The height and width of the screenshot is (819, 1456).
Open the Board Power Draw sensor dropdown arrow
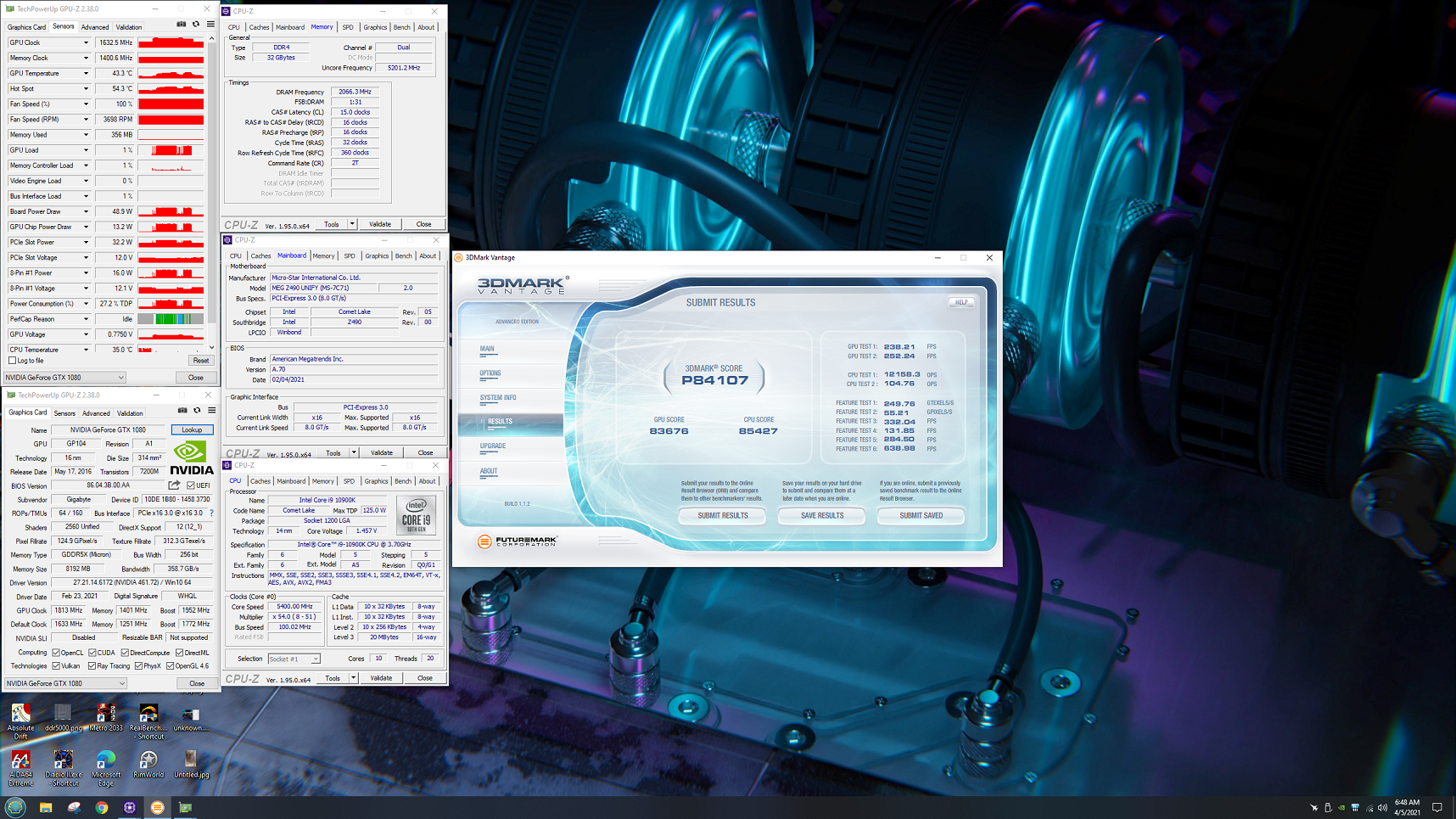[x=86, y=211]
